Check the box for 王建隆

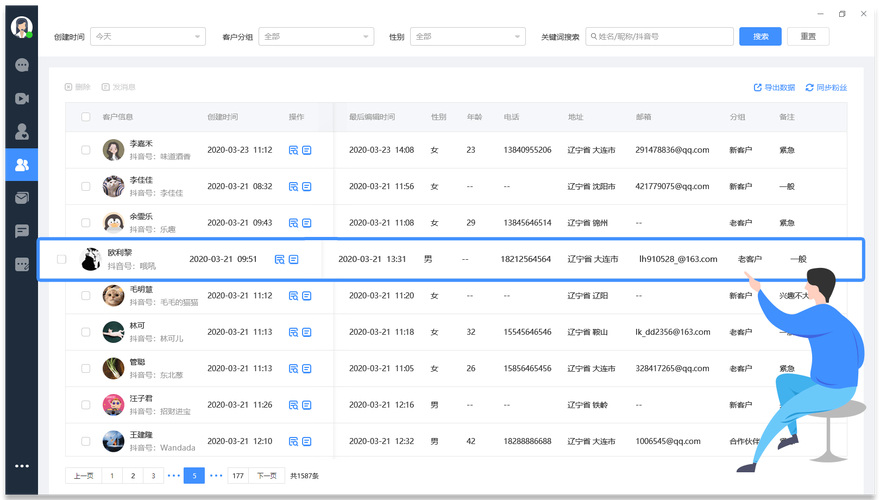coord(85,442)
